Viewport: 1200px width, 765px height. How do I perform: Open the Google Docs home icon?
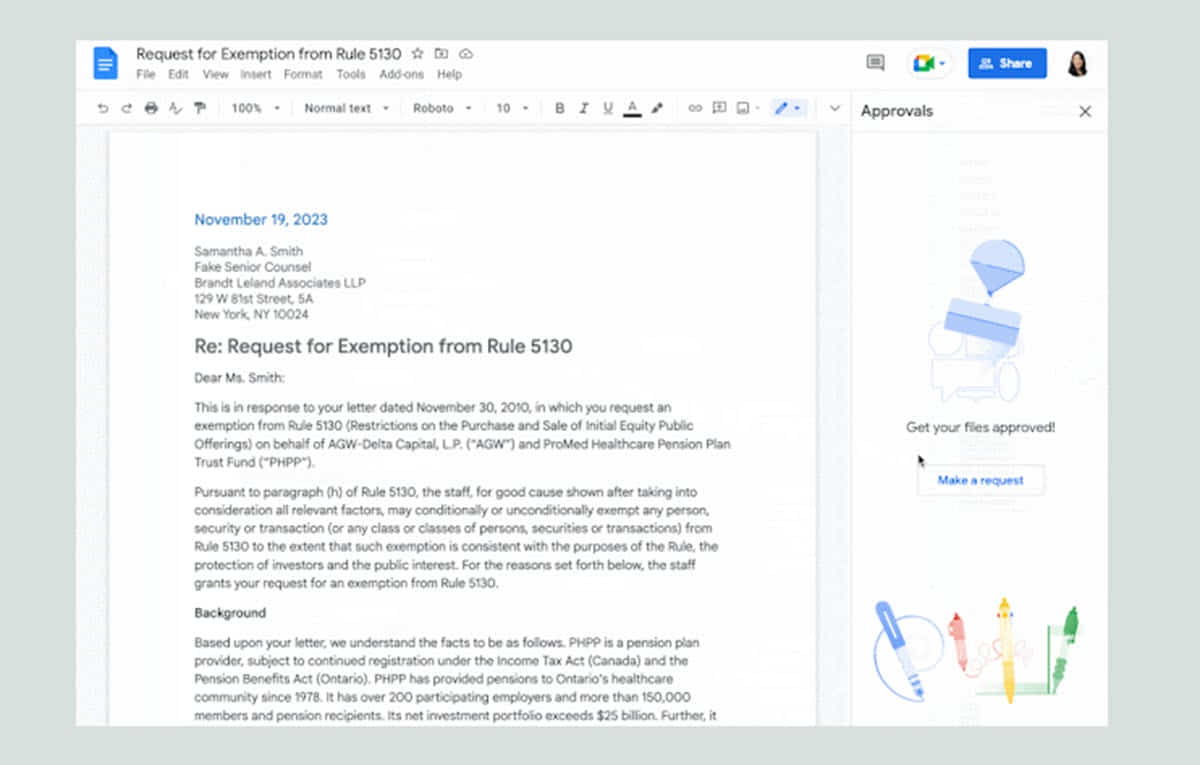point(105,63)
